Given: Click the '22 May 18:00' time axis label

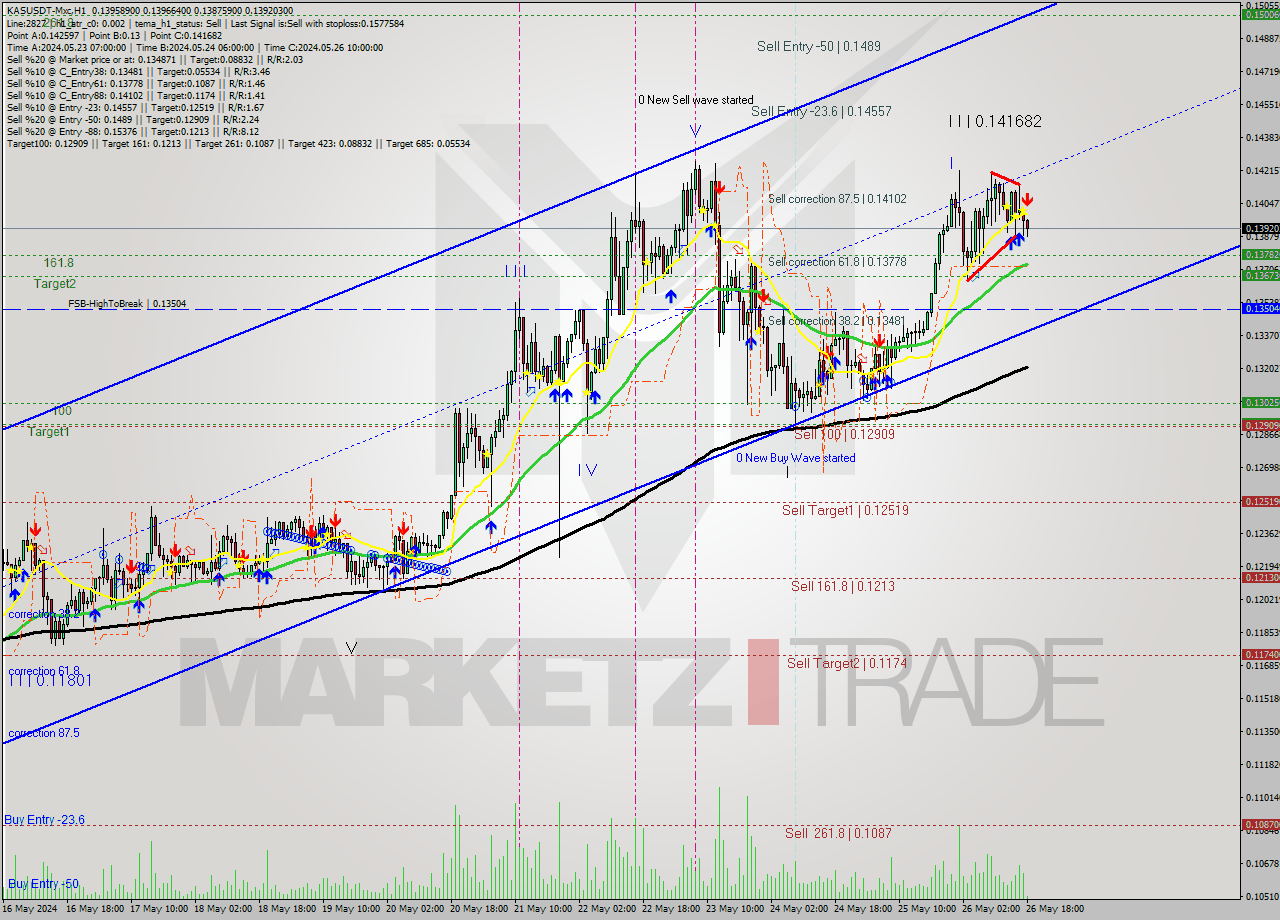Looking at the screenshot, I should point(670,909).
